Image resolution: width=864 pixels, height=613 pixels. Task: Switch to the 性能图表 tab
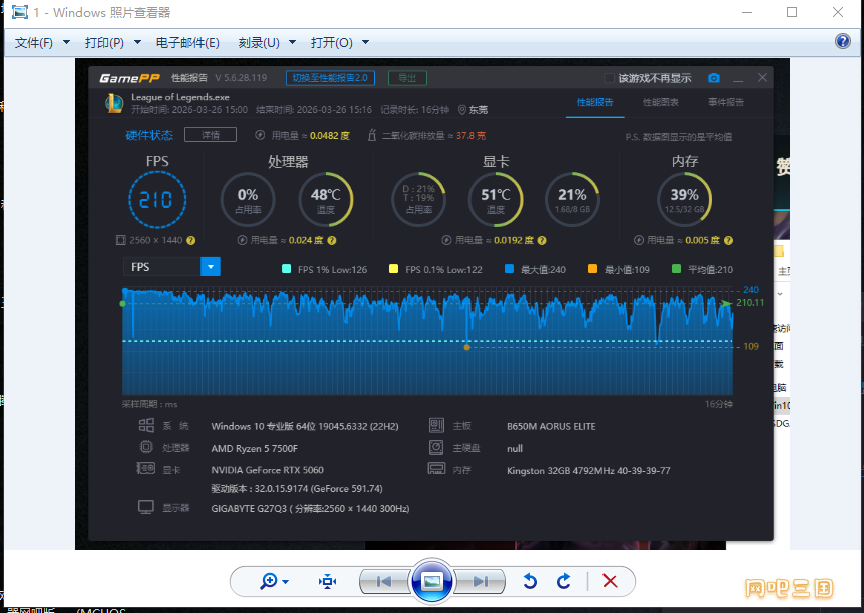660,102
